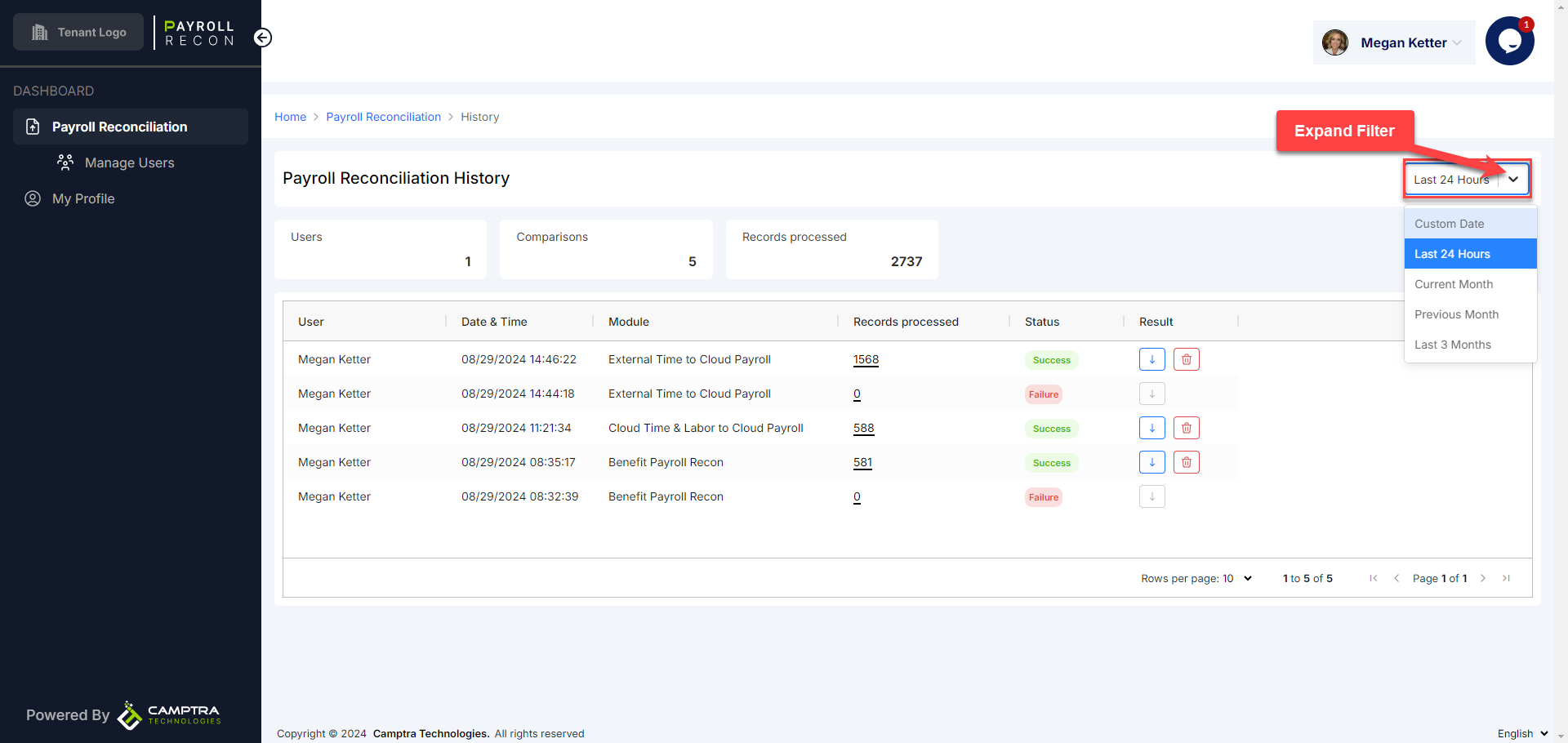Select the Previous Month filter option
The height and width of the screenshot is (743, 1568).
pyautogui.click(x=1470, y=314)
